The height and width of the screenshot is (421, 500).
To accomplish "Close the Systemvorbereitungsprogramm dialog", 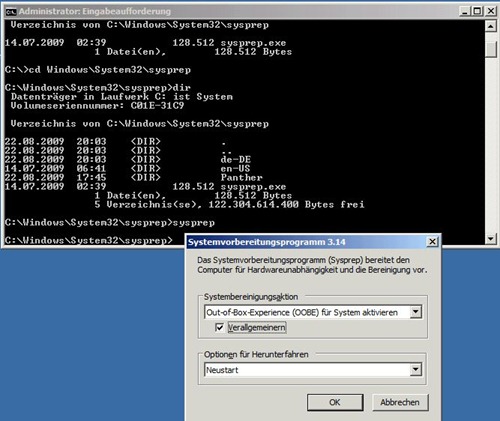I will click(x=432, y=241).
